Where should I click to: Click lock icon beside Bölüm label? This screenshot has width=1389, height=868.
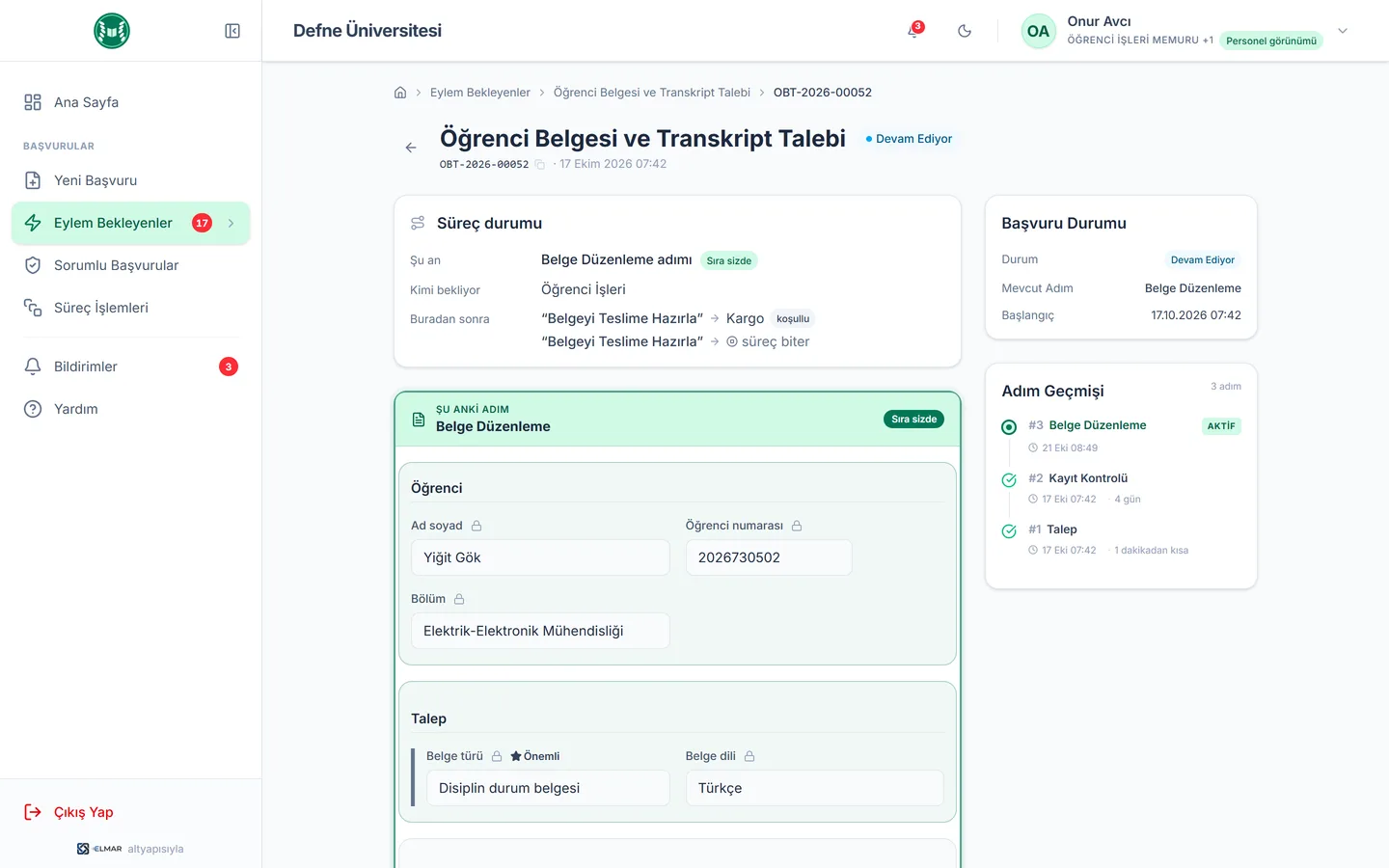tap(459, 599)
